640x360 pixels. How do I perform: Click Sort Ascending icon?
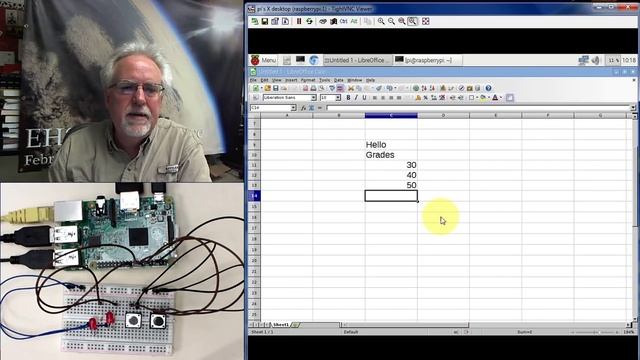424,88
